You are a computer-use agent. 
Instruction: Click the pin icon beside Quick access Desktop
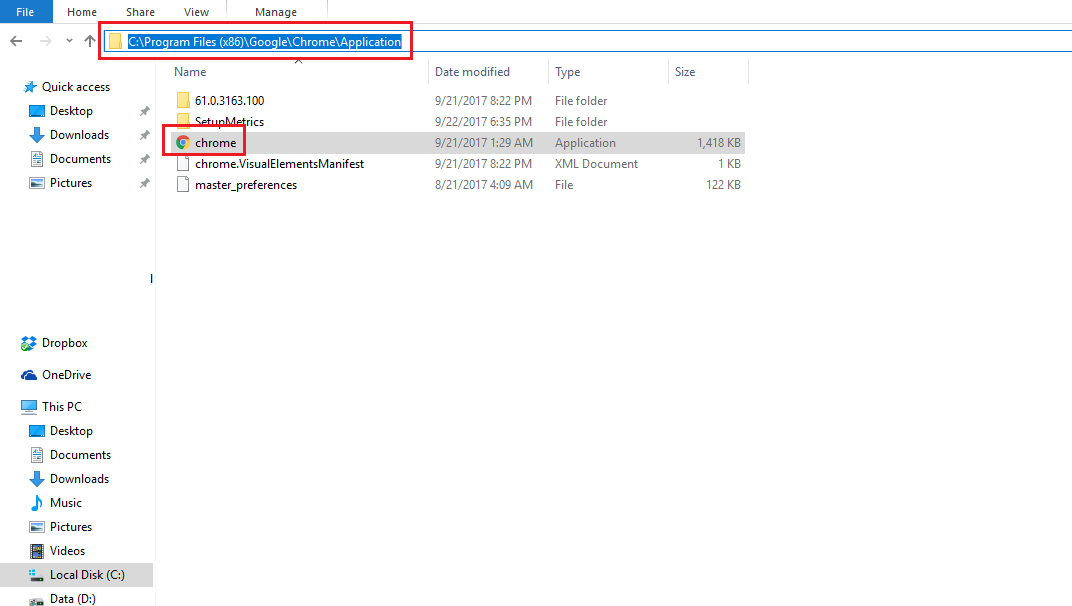144,111
